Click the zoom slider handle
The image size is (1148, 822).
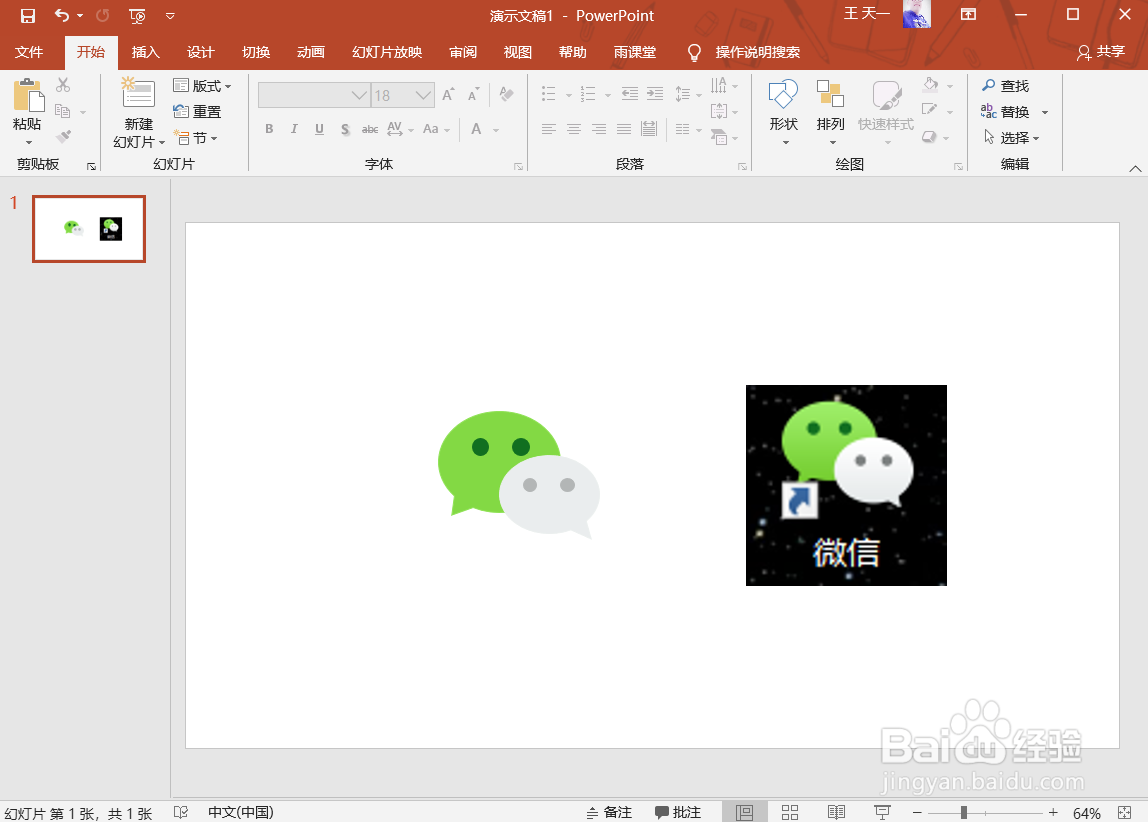coord(964,812)
